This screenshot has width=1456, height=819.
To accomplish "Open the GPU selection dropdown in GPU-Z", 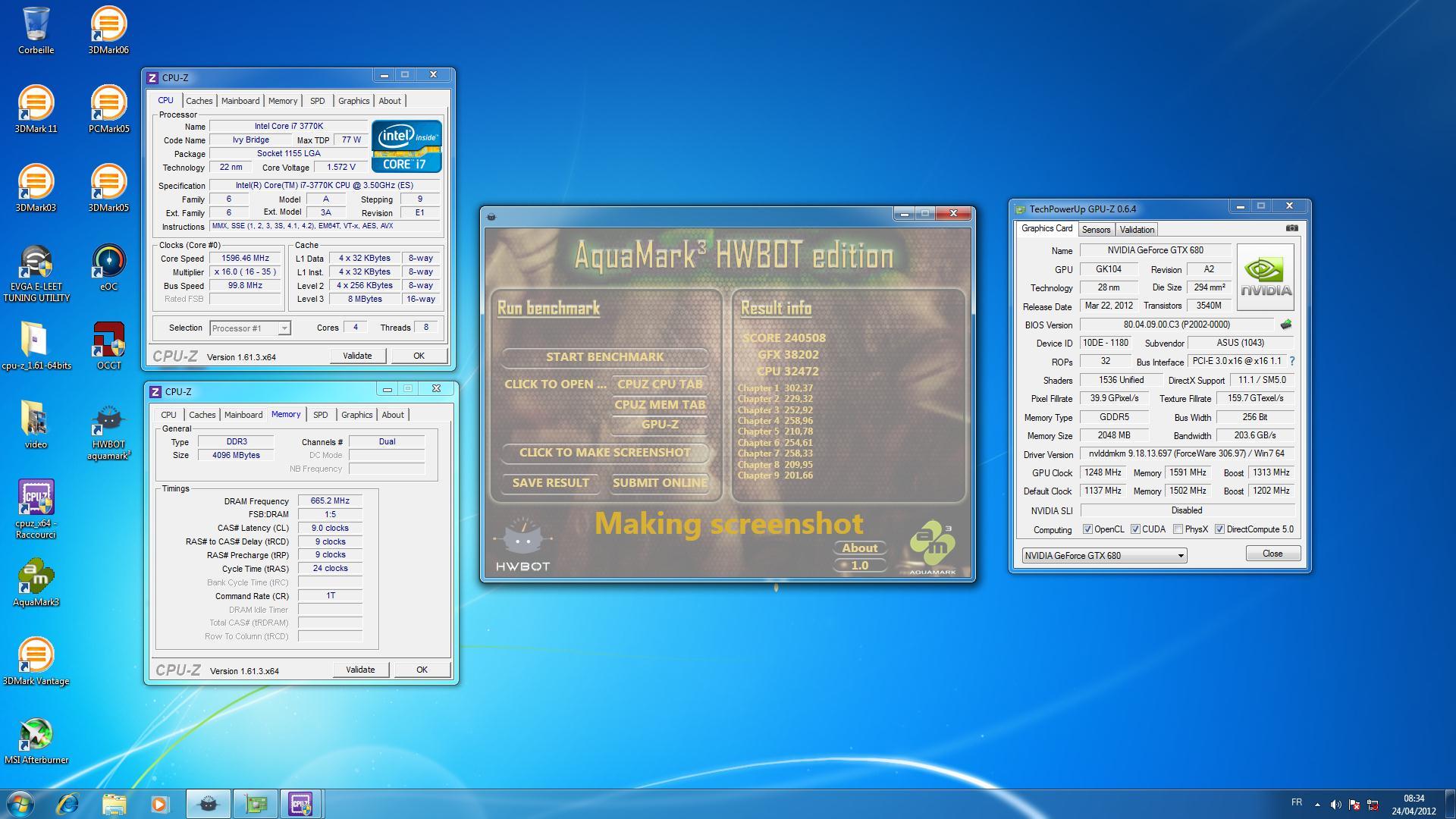I will point(1104,556).
